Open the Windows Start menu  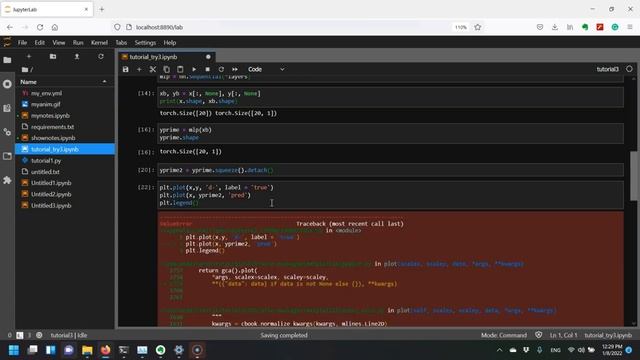14,350
